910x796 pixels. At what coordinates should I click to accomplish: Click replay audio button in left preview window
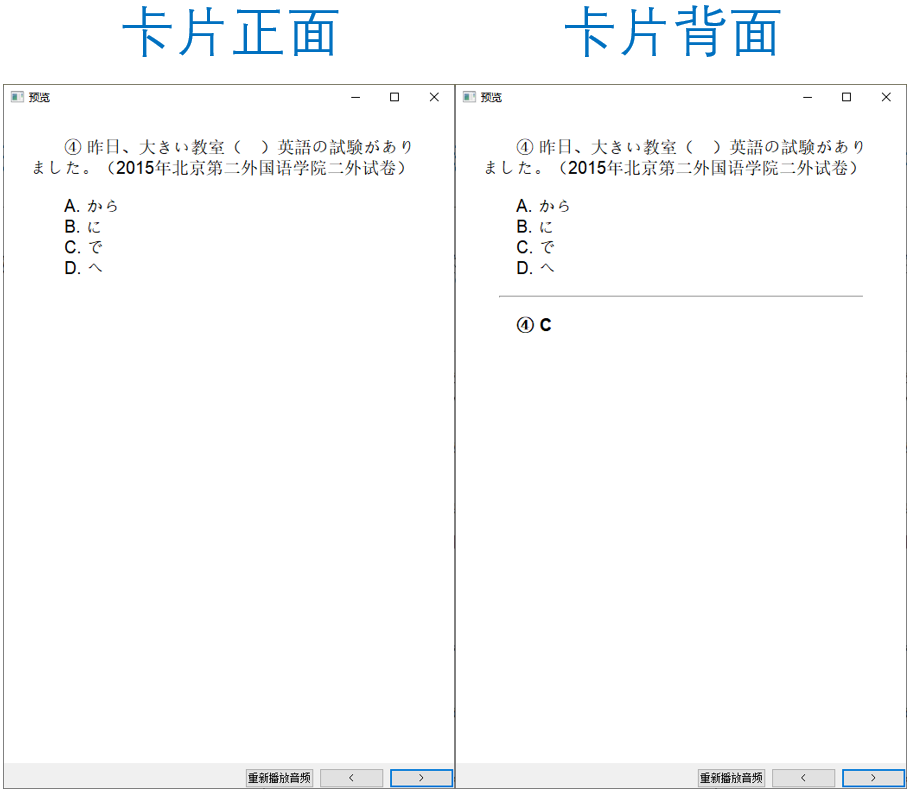[x=279, y=777]
